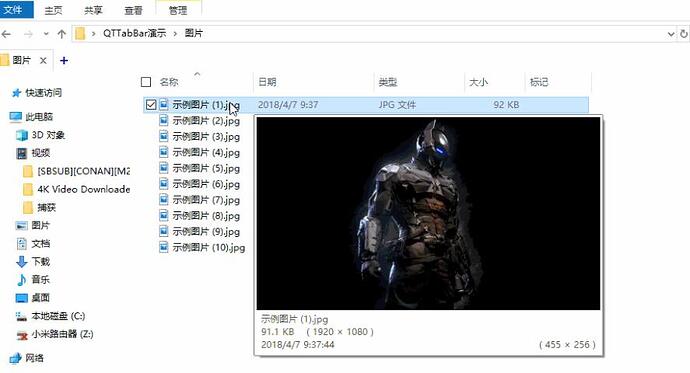Close the 图片 tab

tap(43, 61)
